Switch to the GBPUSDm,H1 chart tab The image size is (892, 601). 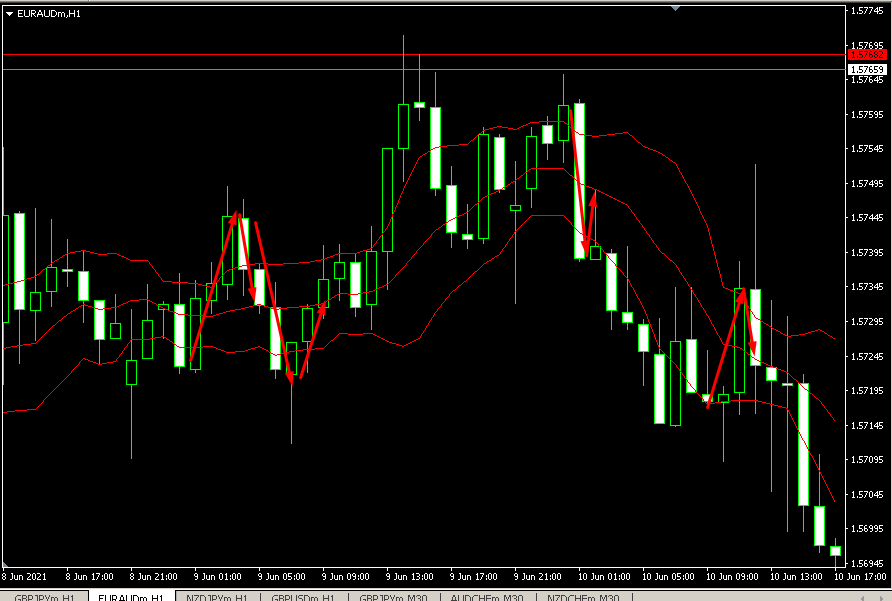[x=303, y=598]
